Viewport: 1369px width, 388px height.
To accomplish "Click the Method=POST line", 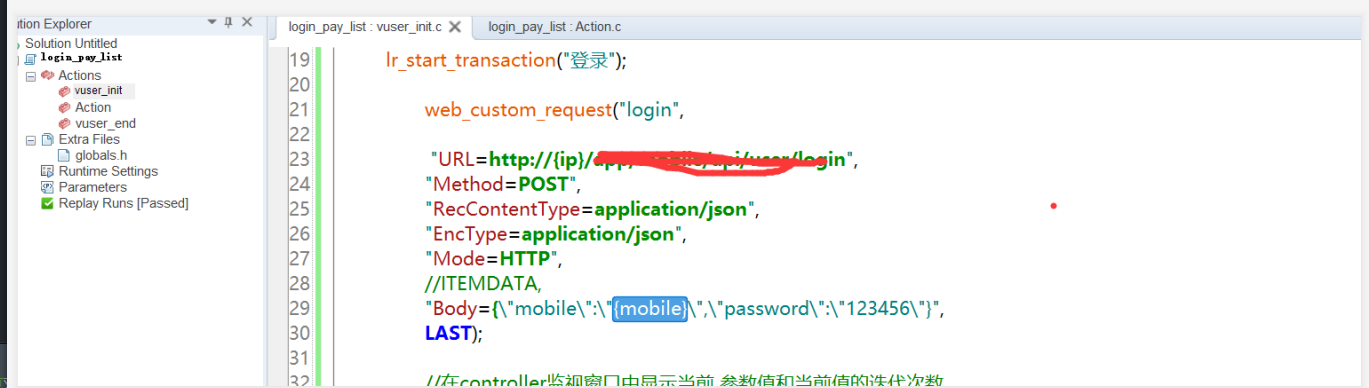I will click(502, 184).
